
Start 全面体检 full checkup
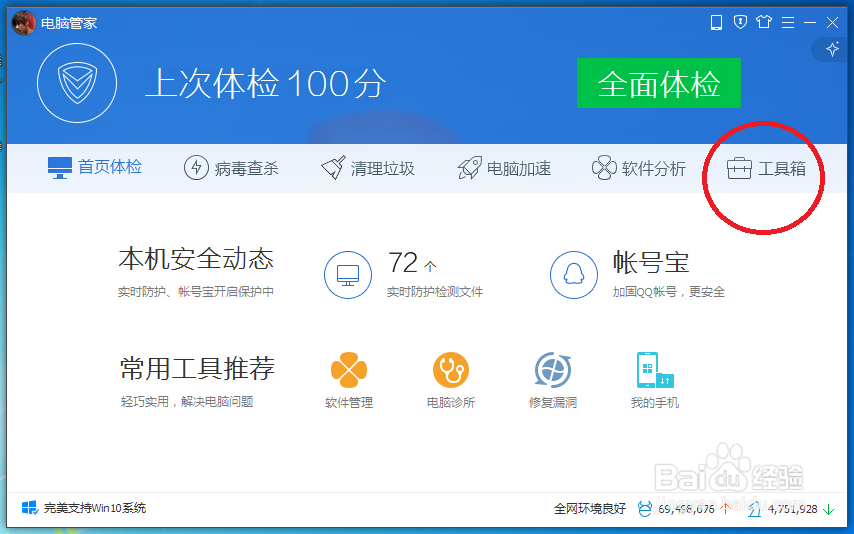click(658, 83)
